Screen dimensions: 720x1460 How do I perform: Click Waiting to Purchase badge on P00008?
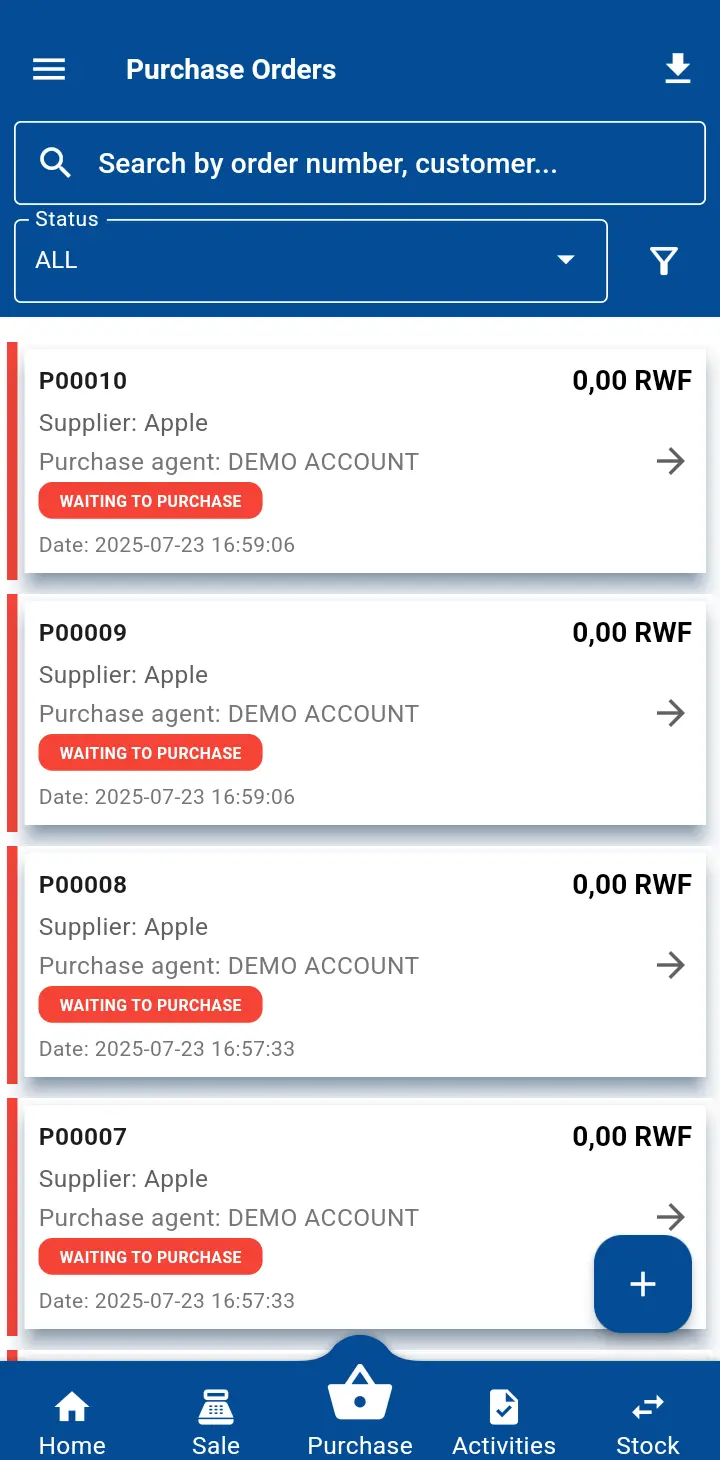click(150, 1005)
